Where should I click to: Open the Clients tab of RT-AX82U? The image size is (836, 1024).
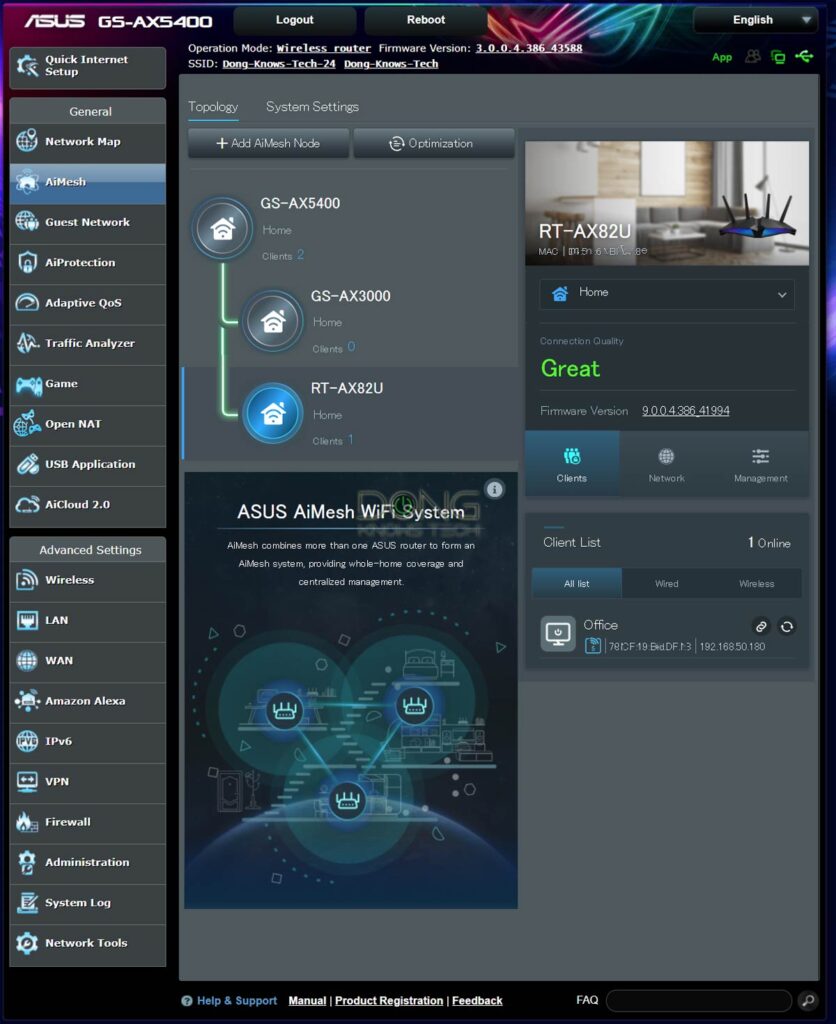pyautogui.click(x=572, y=464)
